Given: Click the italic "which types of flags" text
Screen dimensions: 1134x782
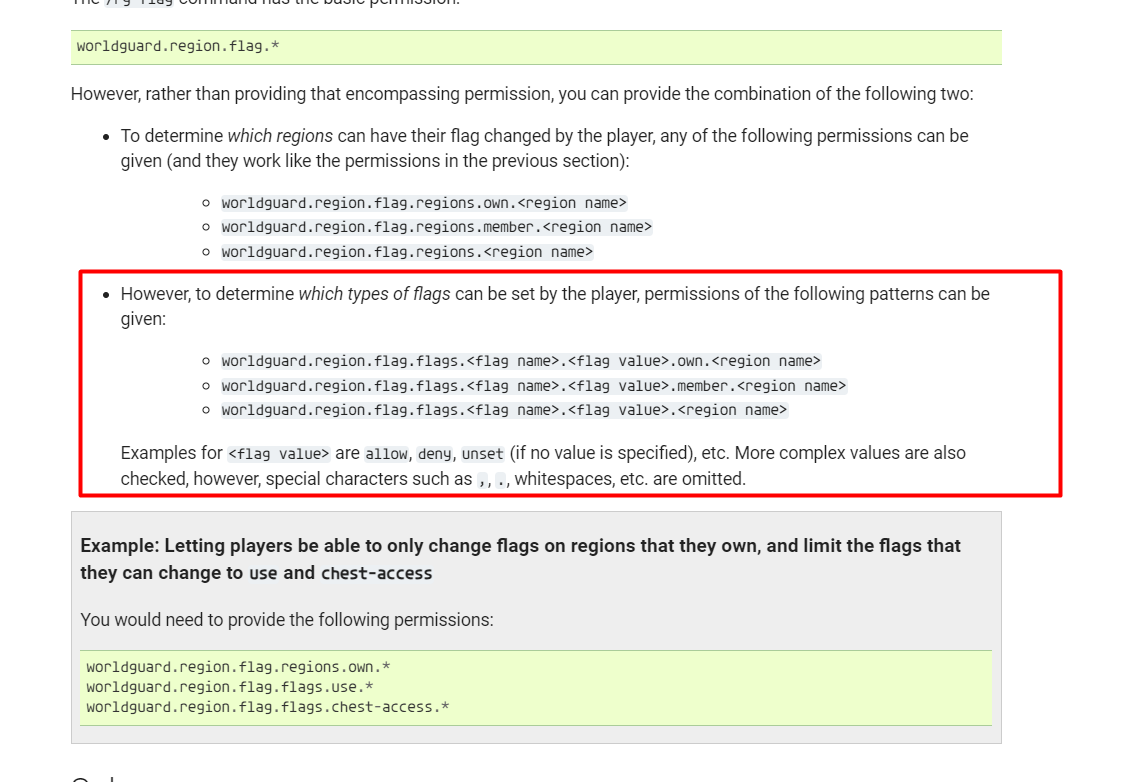Looking at the screenshot, I should point(374,294).
